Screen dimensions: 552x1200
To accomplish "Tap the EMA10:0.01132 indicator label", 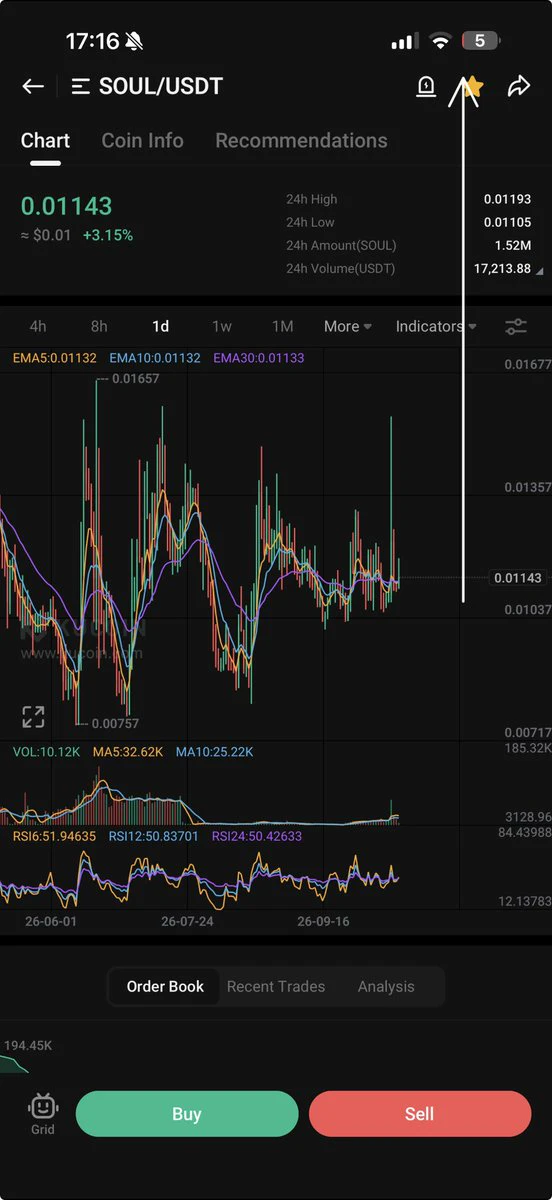I will 155,358.
